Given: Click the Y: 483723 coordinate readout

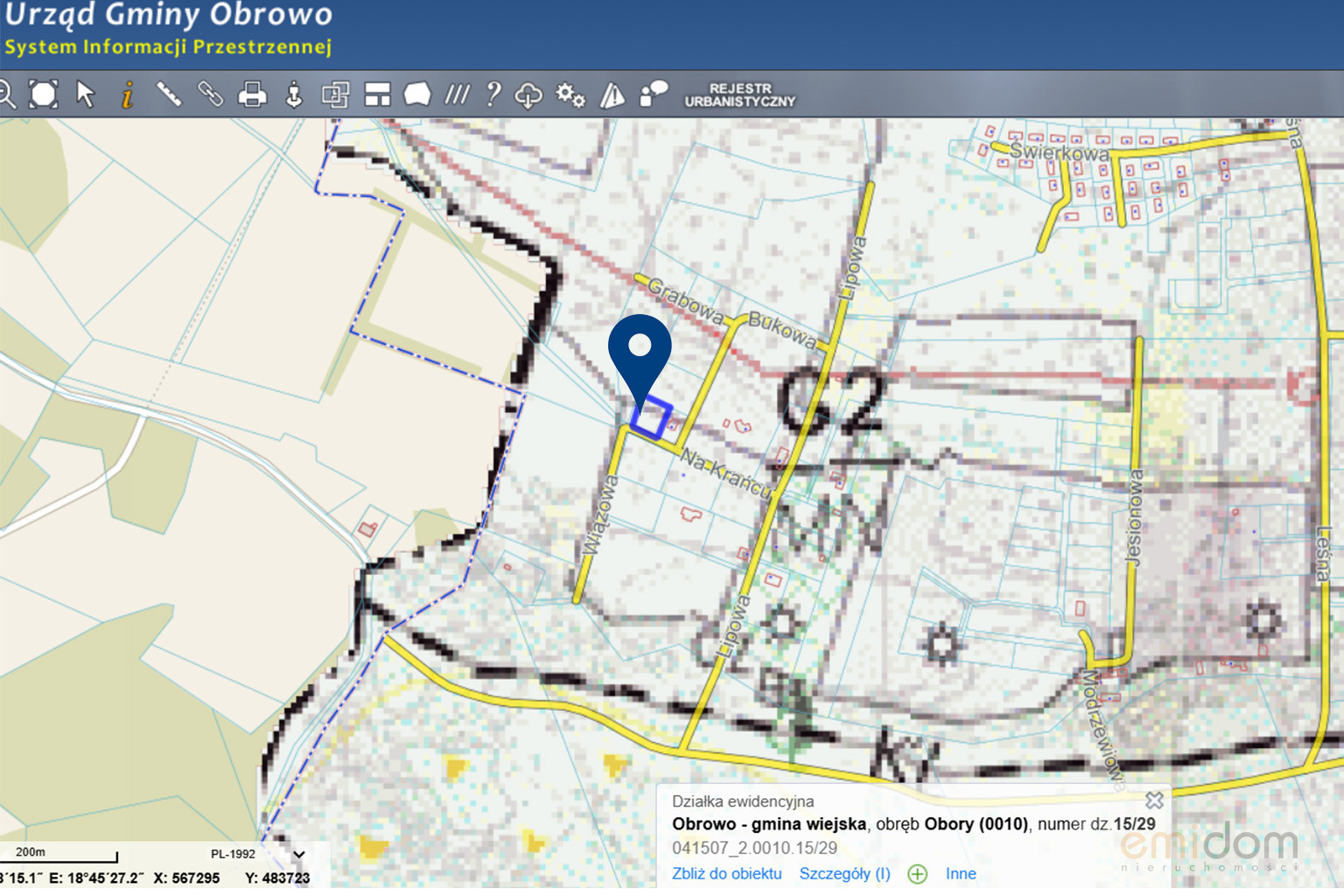Looking at the screenshot, I should click(x=277, y=878).
